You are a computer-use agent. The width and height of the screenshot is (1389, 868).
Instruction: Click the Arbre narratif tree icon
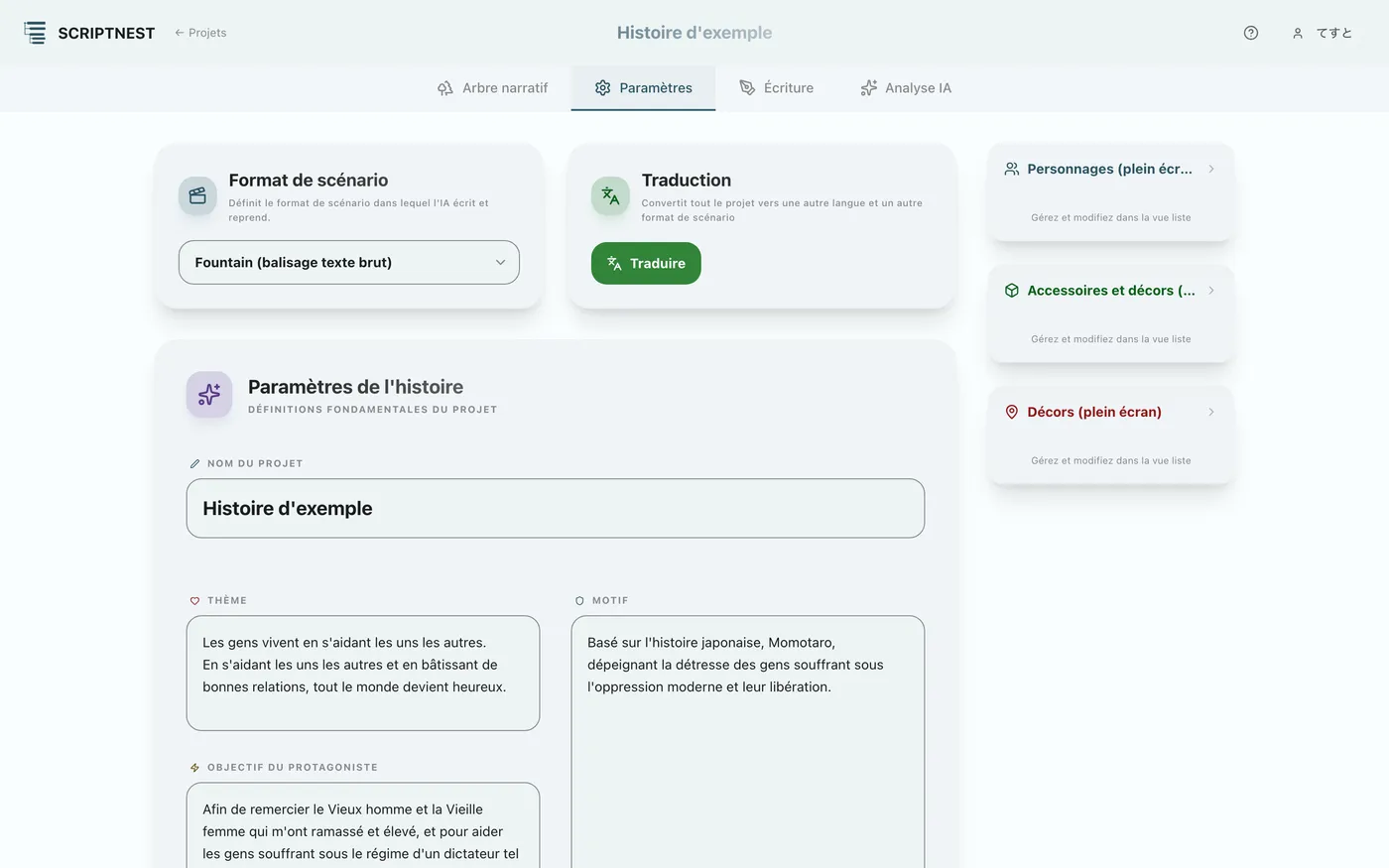(445, 88)
